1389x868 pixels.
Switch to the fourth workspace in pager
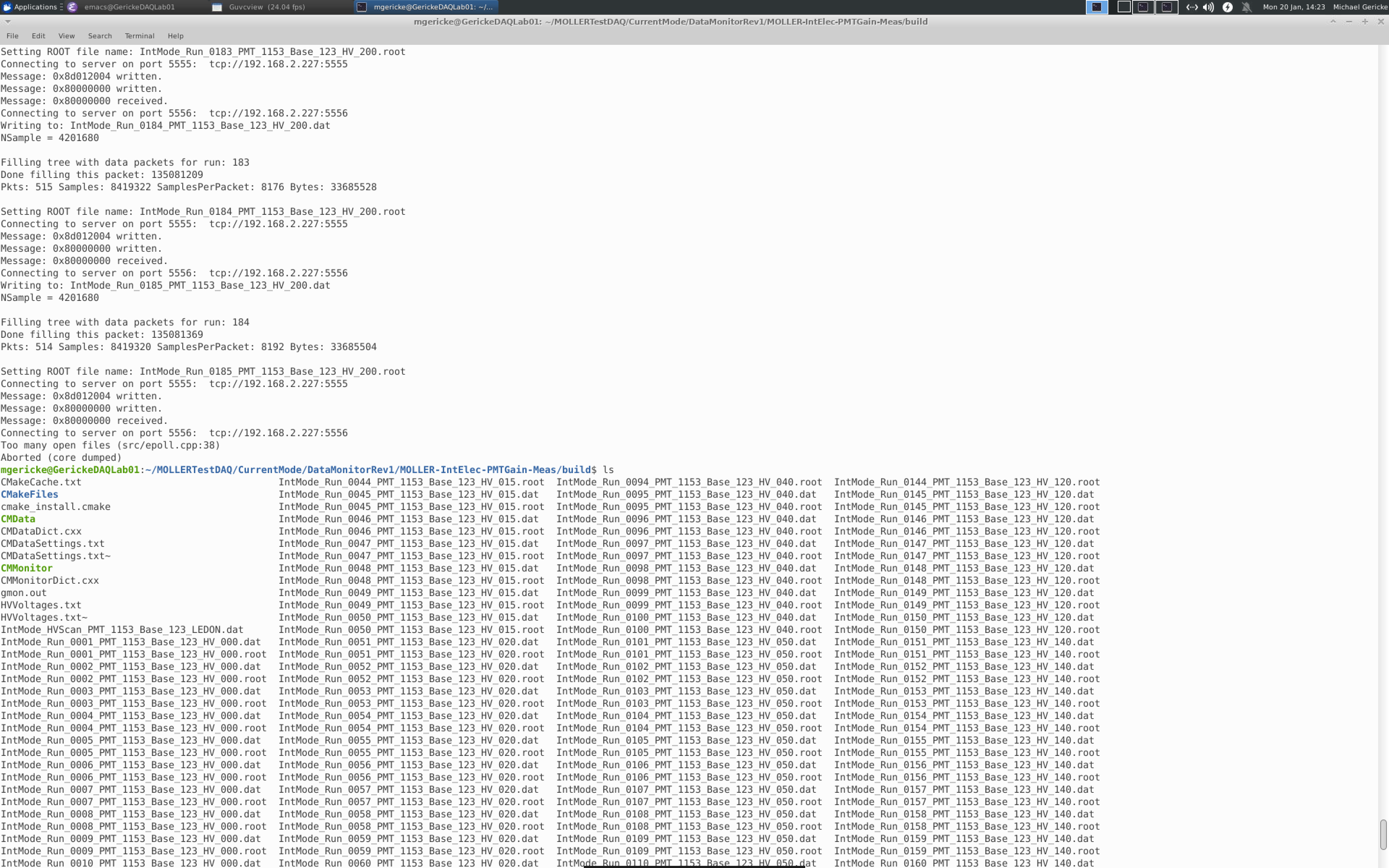1166,7
